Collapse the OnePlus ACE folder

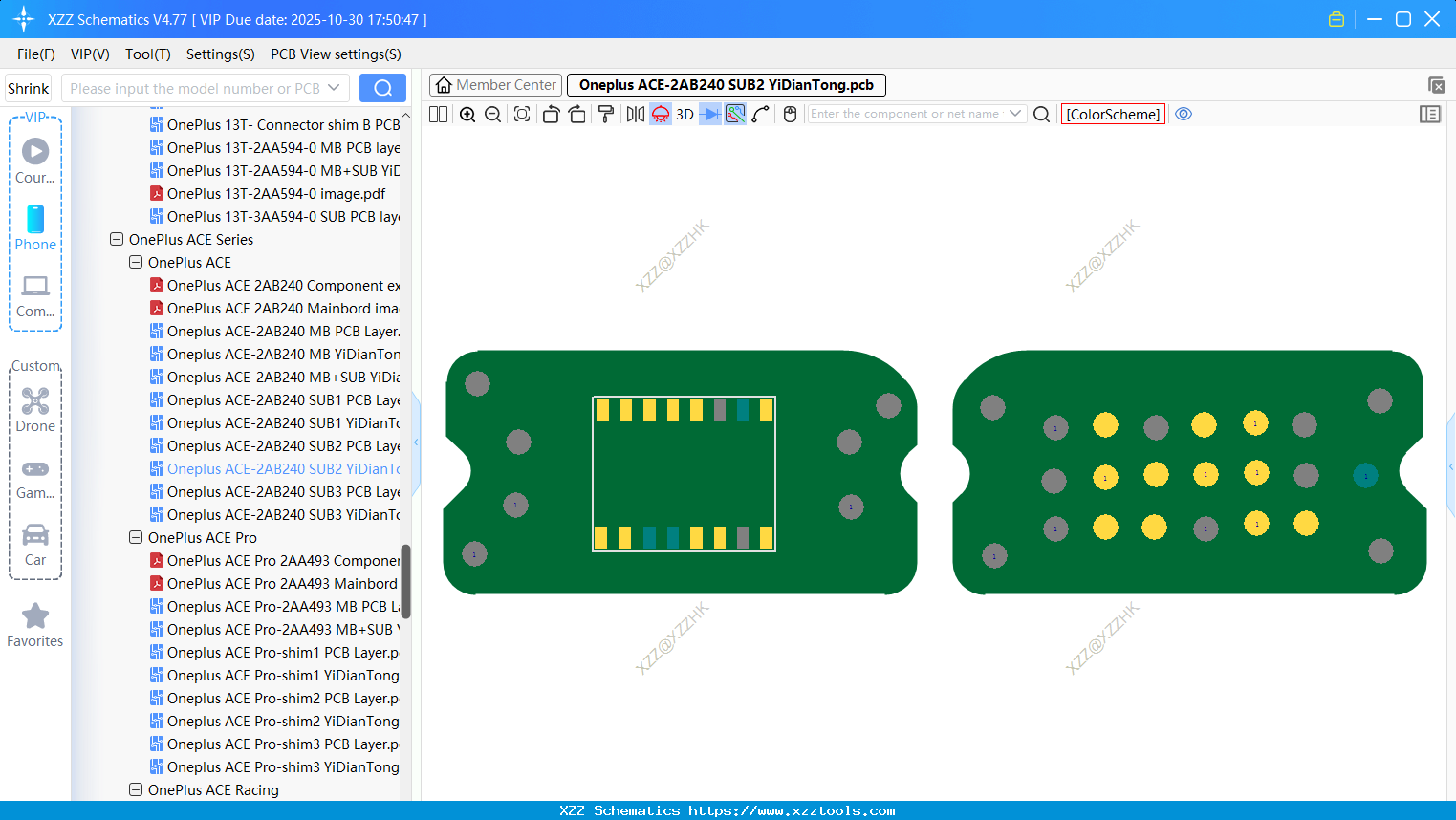[136, 262]
